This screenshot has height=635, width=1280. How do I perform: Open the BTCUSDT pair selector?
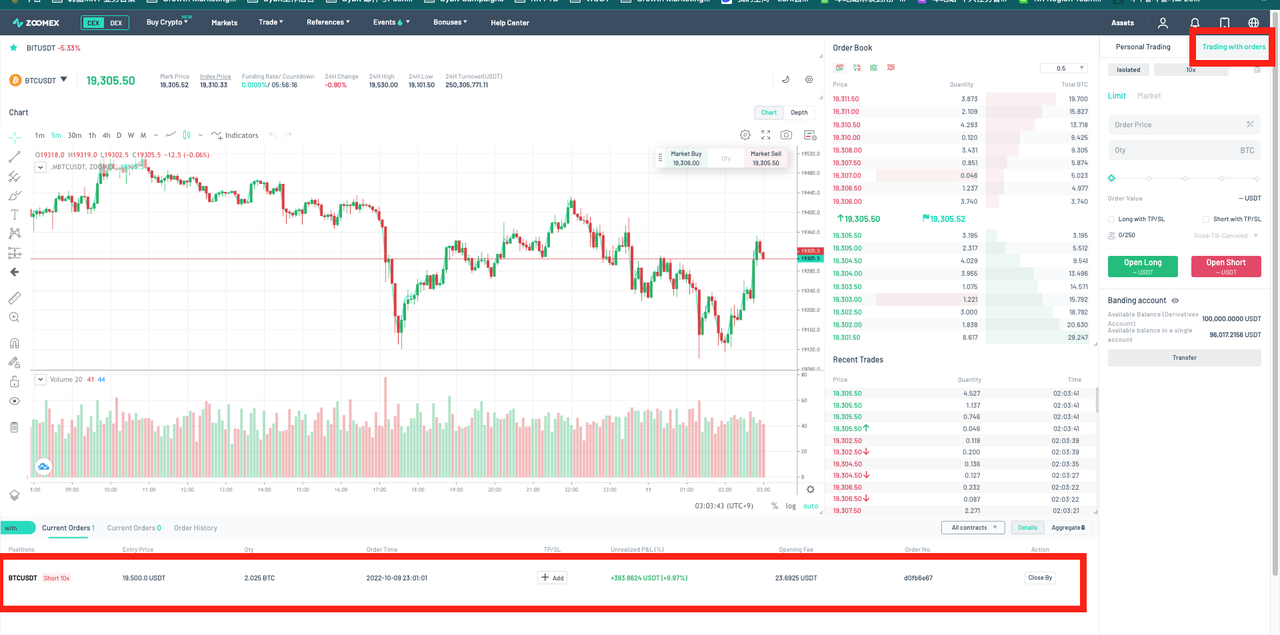point(42,79)
